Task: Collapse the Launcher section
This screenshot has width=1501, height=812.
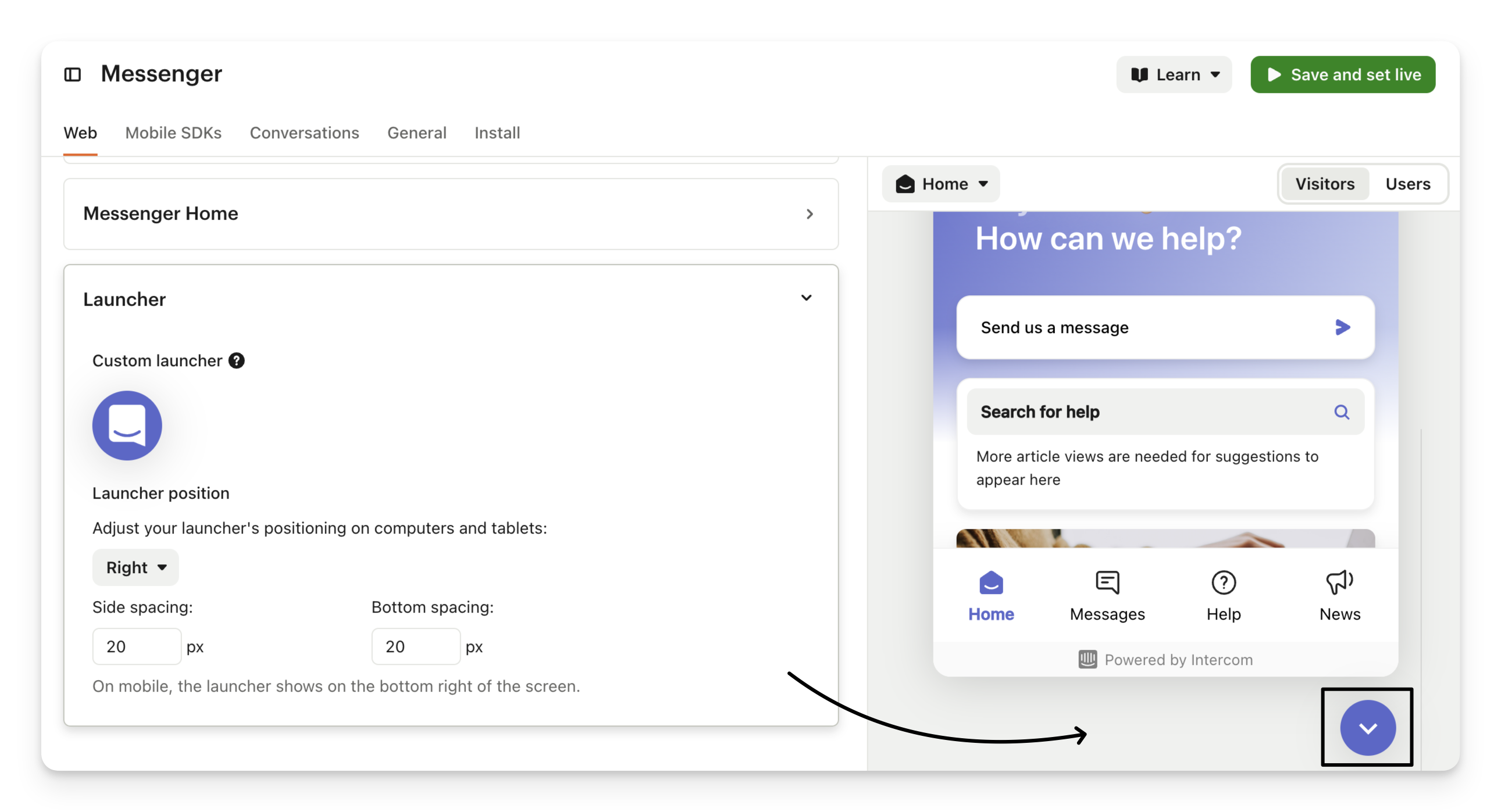Action: pyautogui.click(x=806, y=298)
